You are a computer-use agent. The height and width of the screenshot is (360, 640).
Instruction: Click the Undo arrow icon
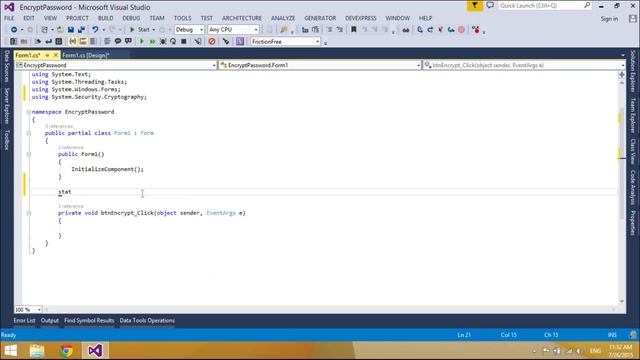pos(95,29)
